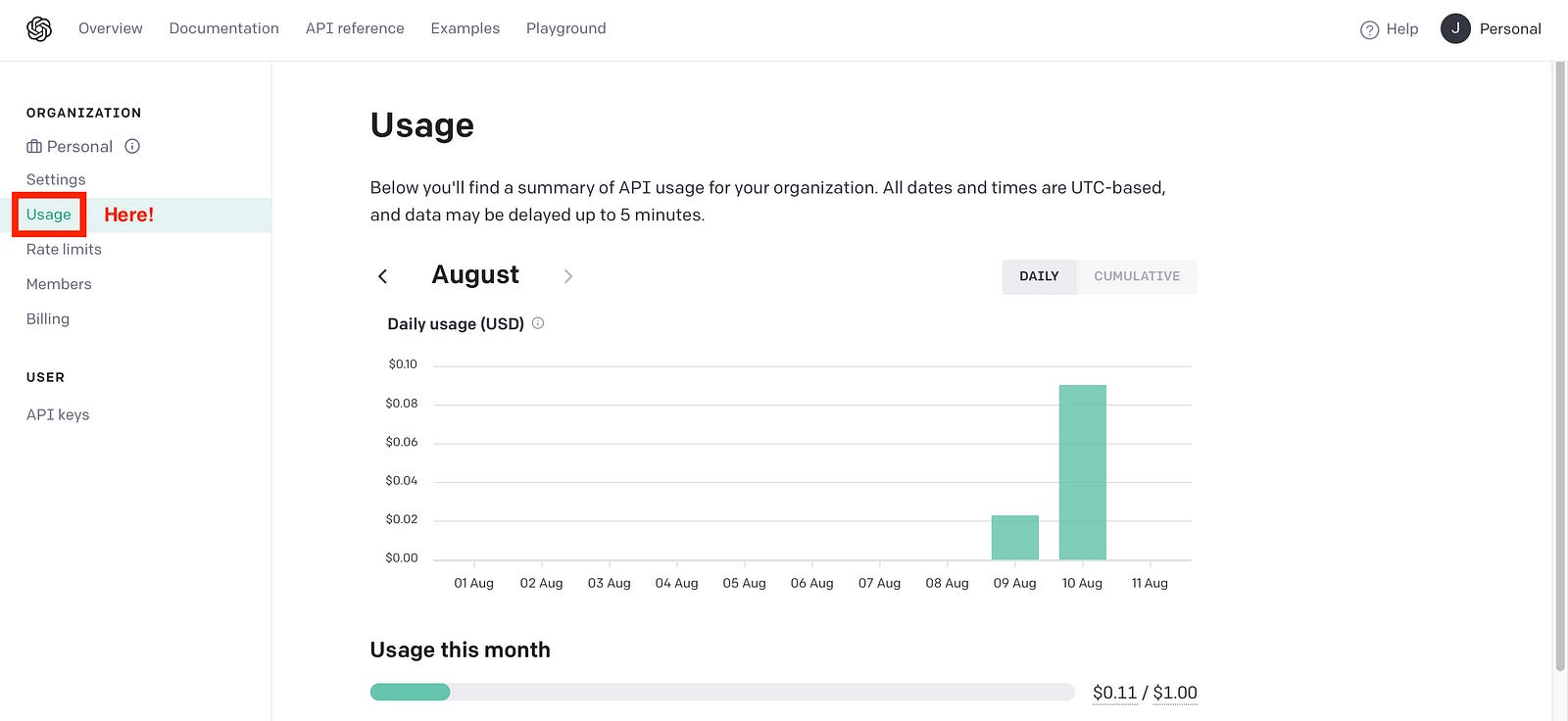Click the ORGANIZATION section header

pos(84,113)
